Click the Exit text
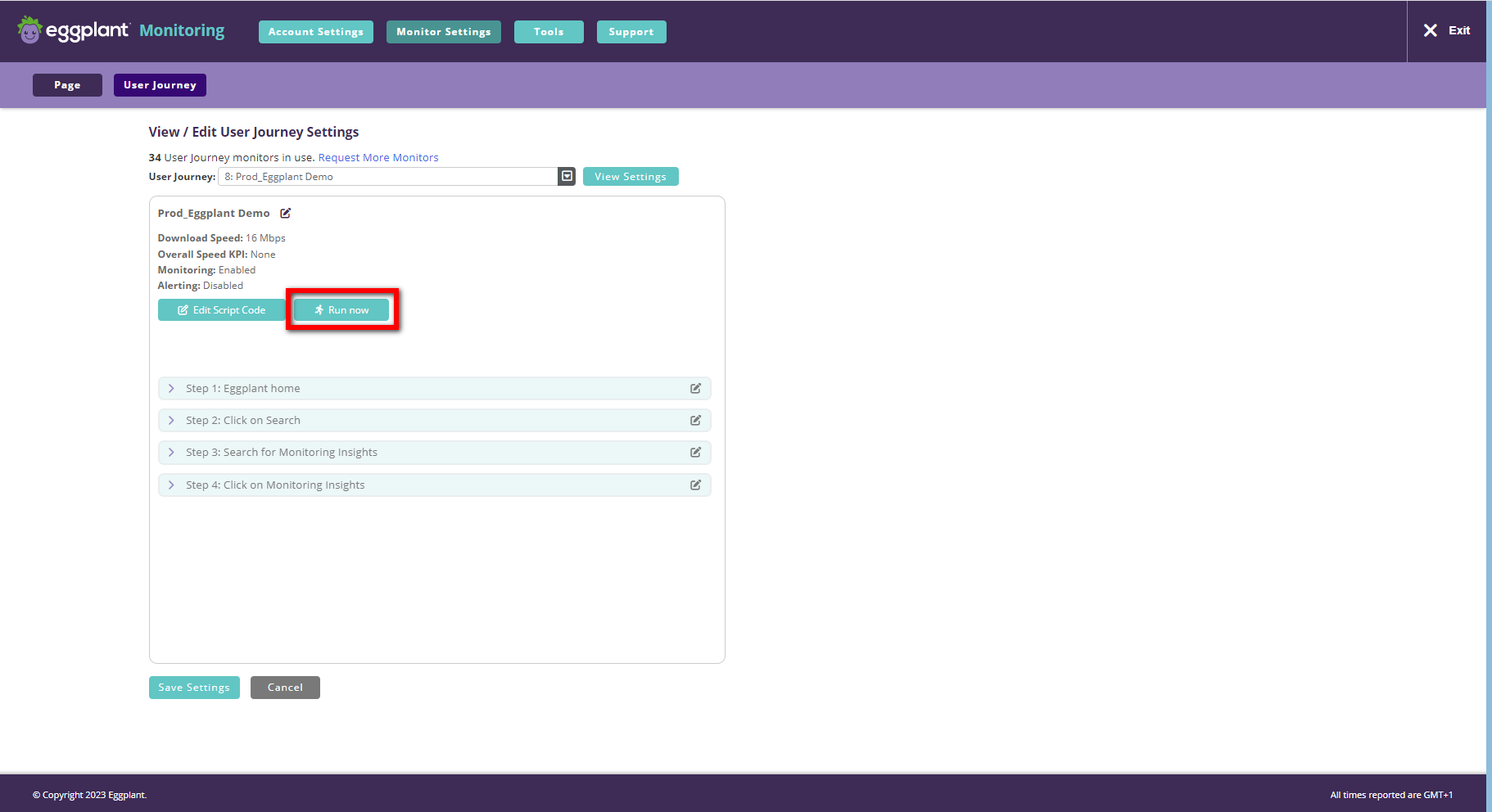The height and width of the screenshot is (812, 1492). (1459, 30)
